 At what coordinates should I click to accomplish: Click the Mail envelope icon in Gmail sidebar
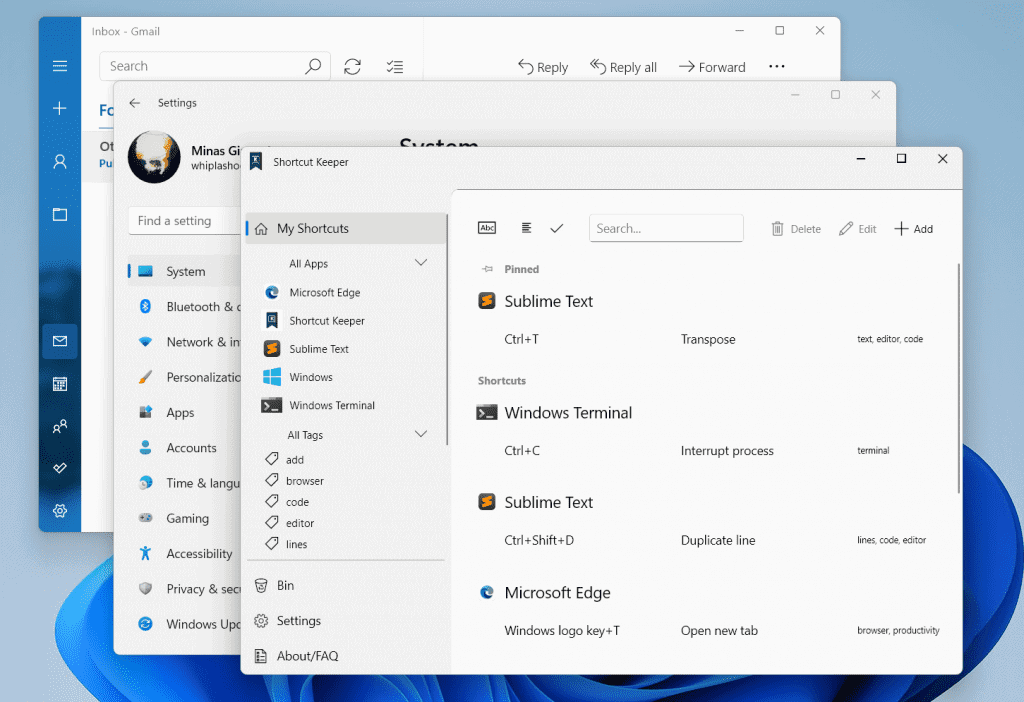[59, 341]
